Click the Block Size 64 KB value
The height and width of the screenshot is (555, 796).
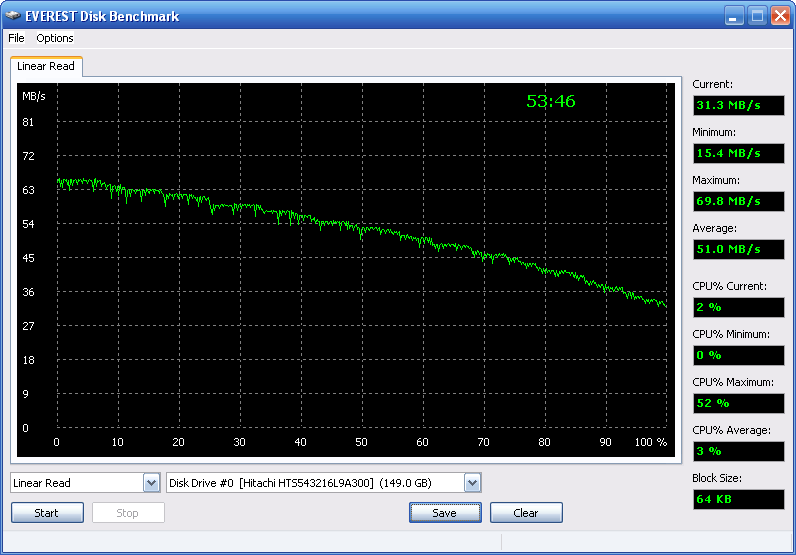pos(739,499)
